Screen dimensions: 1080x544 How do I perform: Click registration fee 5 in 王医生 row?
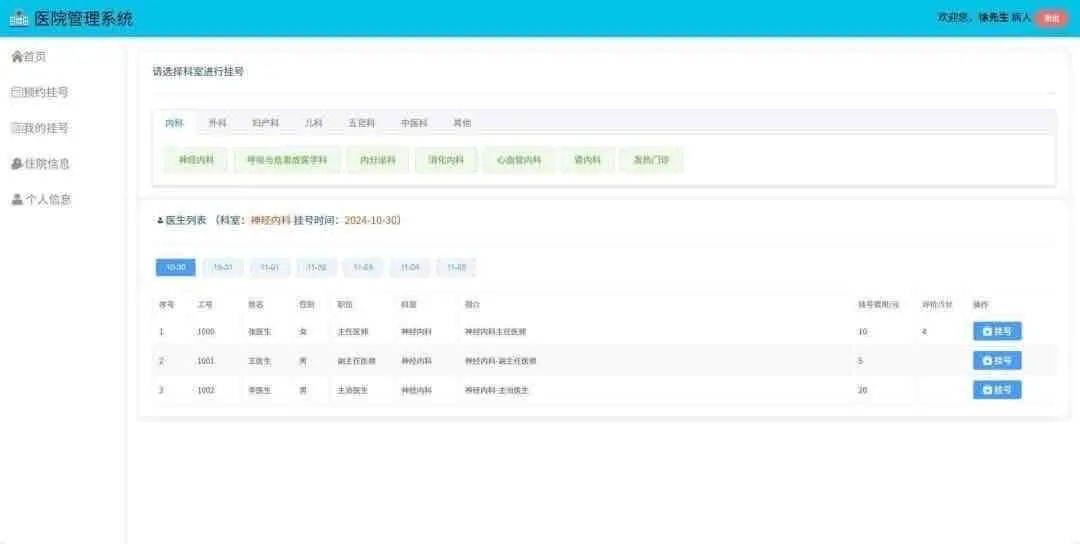860,361
